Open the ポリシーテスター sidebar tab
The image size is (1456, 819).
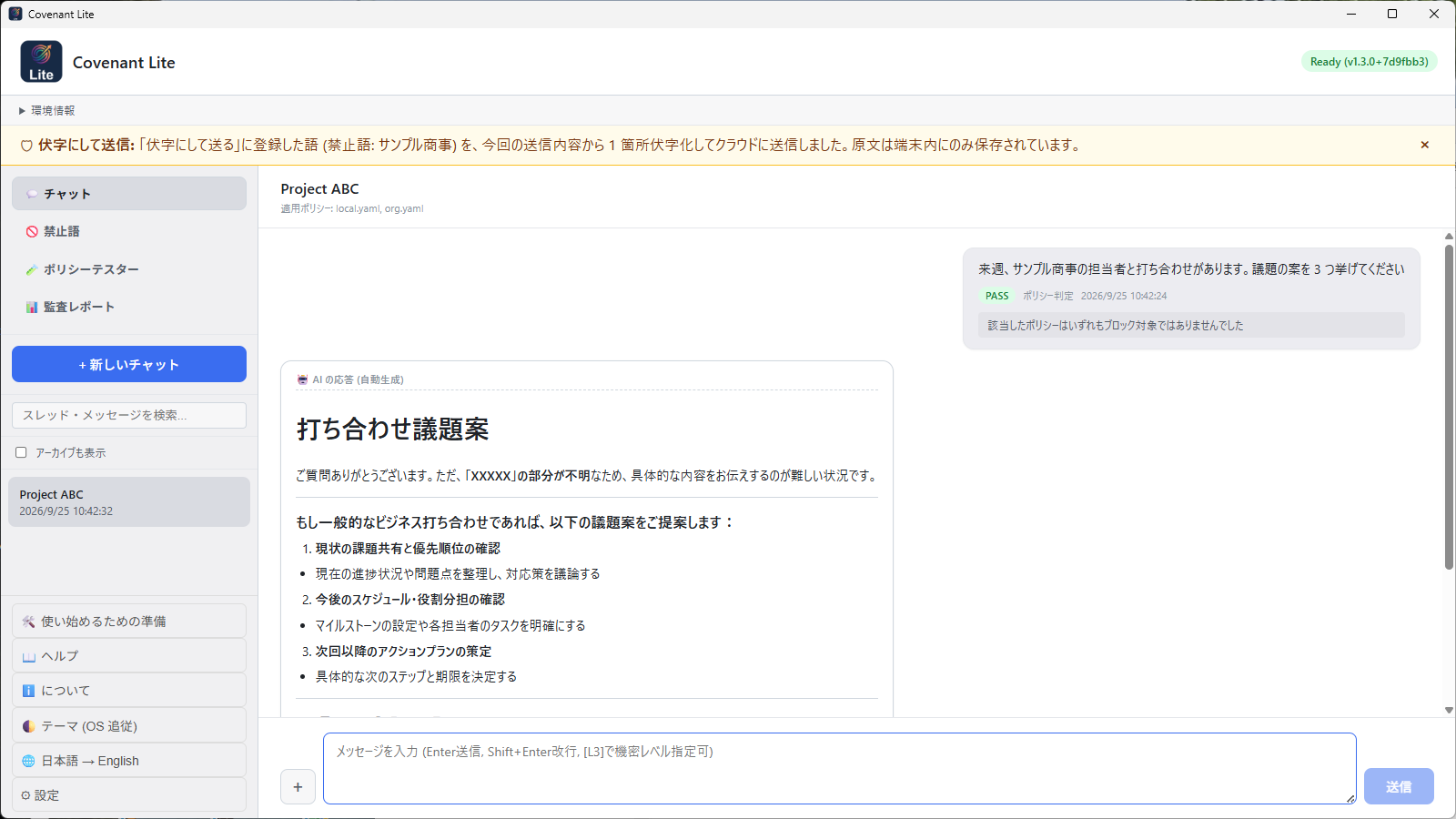pos(129,269)
